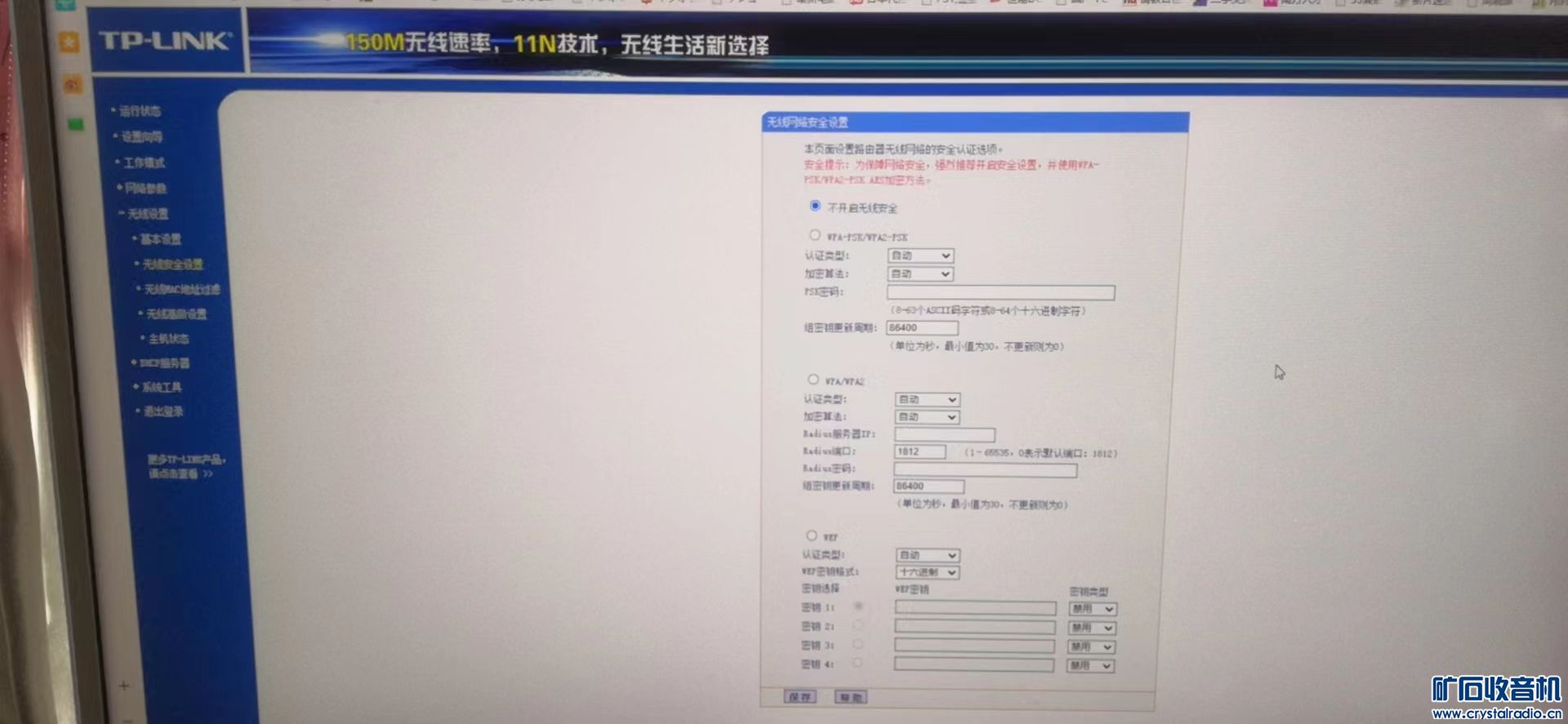1568x724 pixels.
Task: Go to 基本设置 under 无线设置
Action: tap(161, 239)
